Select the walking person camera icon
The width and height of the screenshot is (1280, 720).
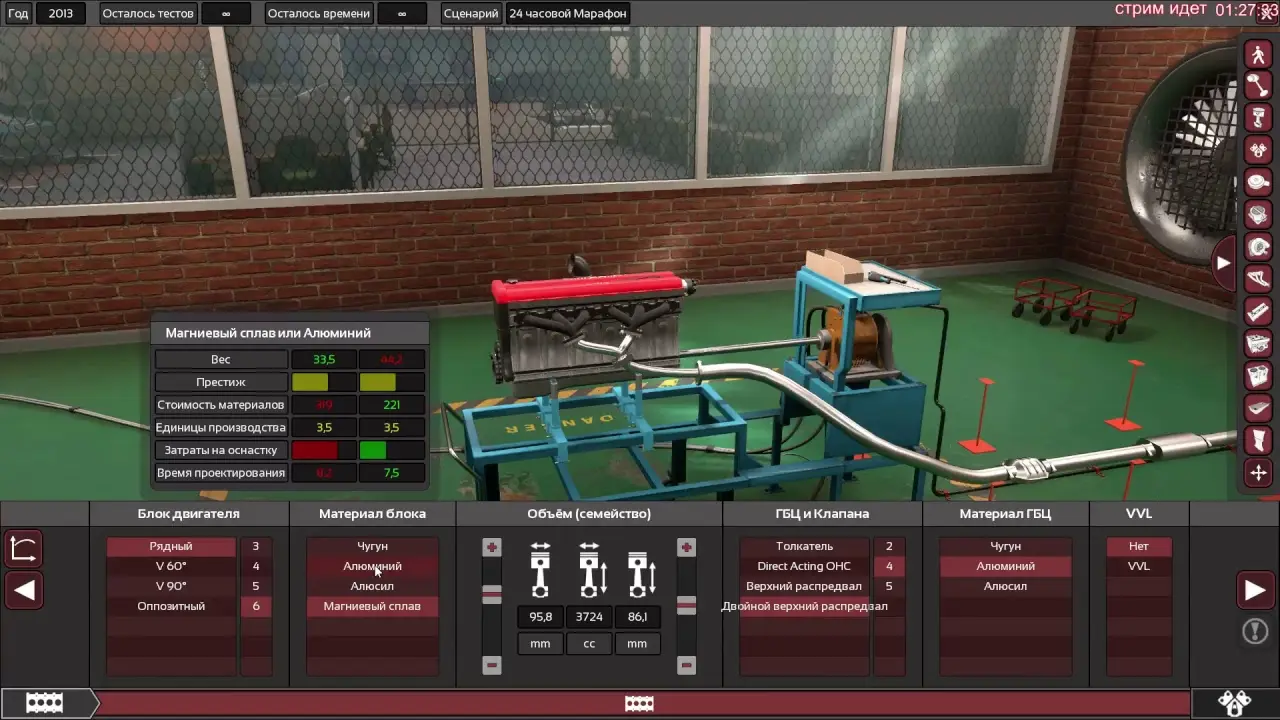coord(1257,55)
